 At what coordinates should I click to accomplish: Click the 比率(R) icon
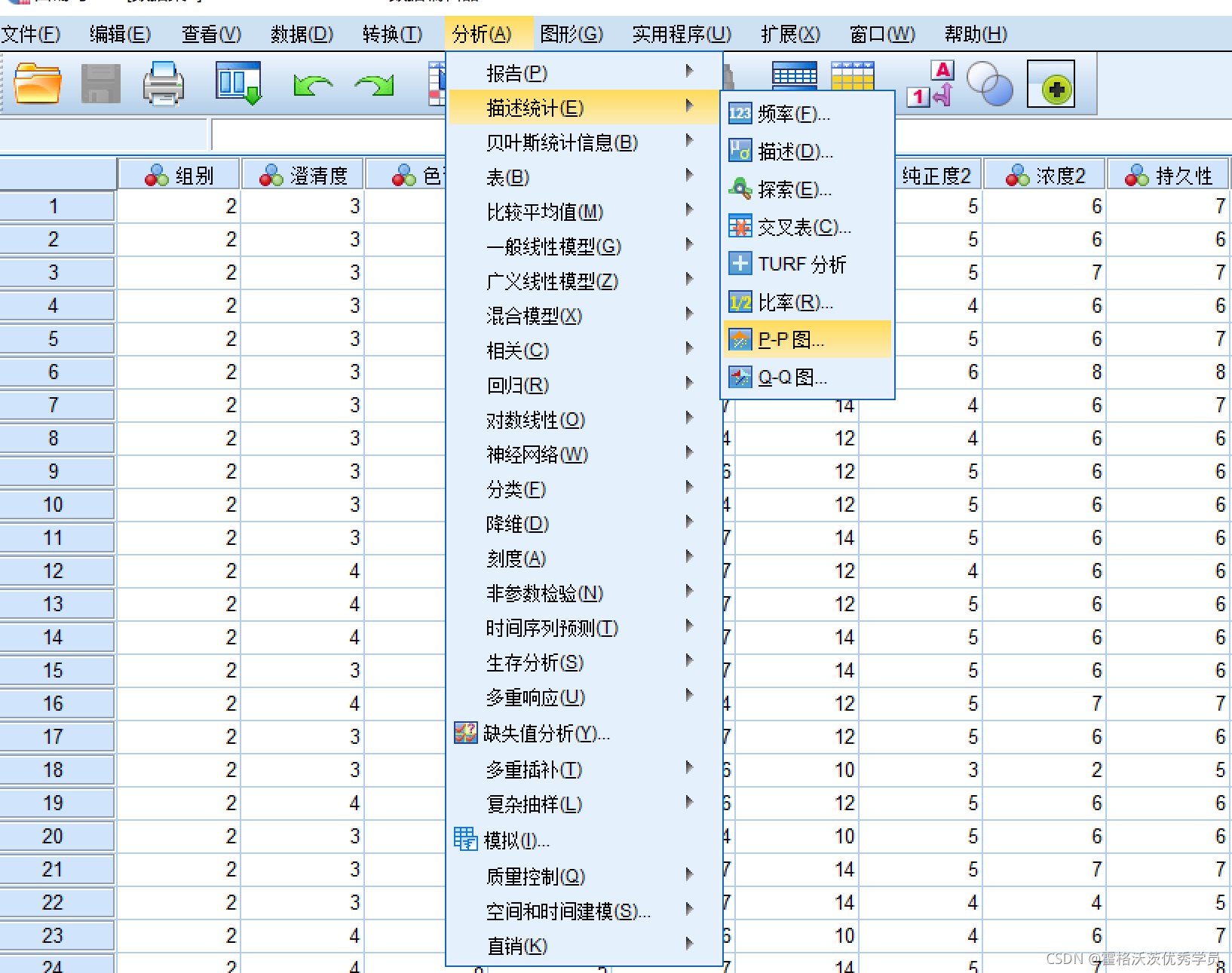pos(740,302)
